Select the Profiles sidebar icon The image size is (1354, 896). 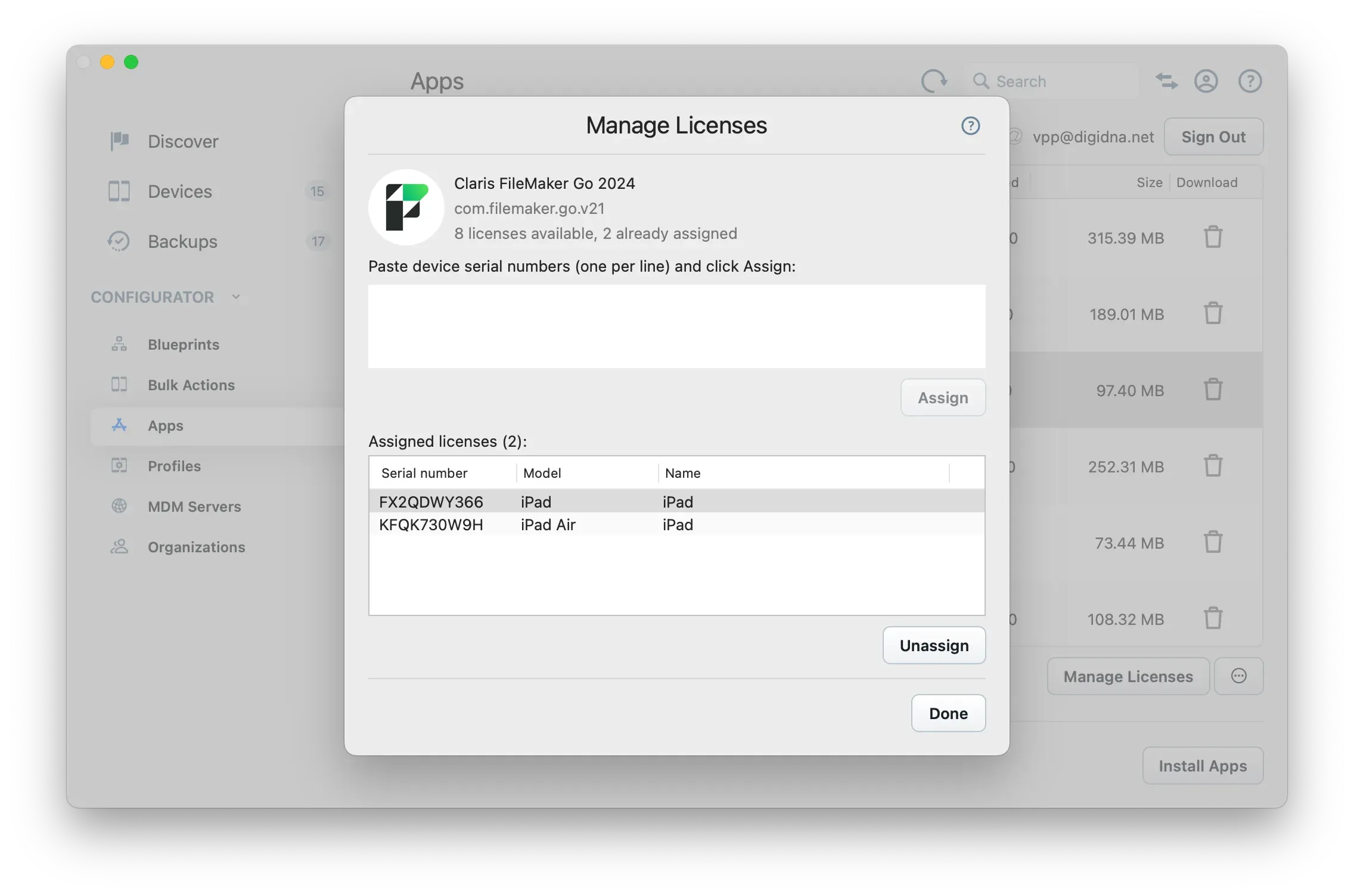click(119, 466)
